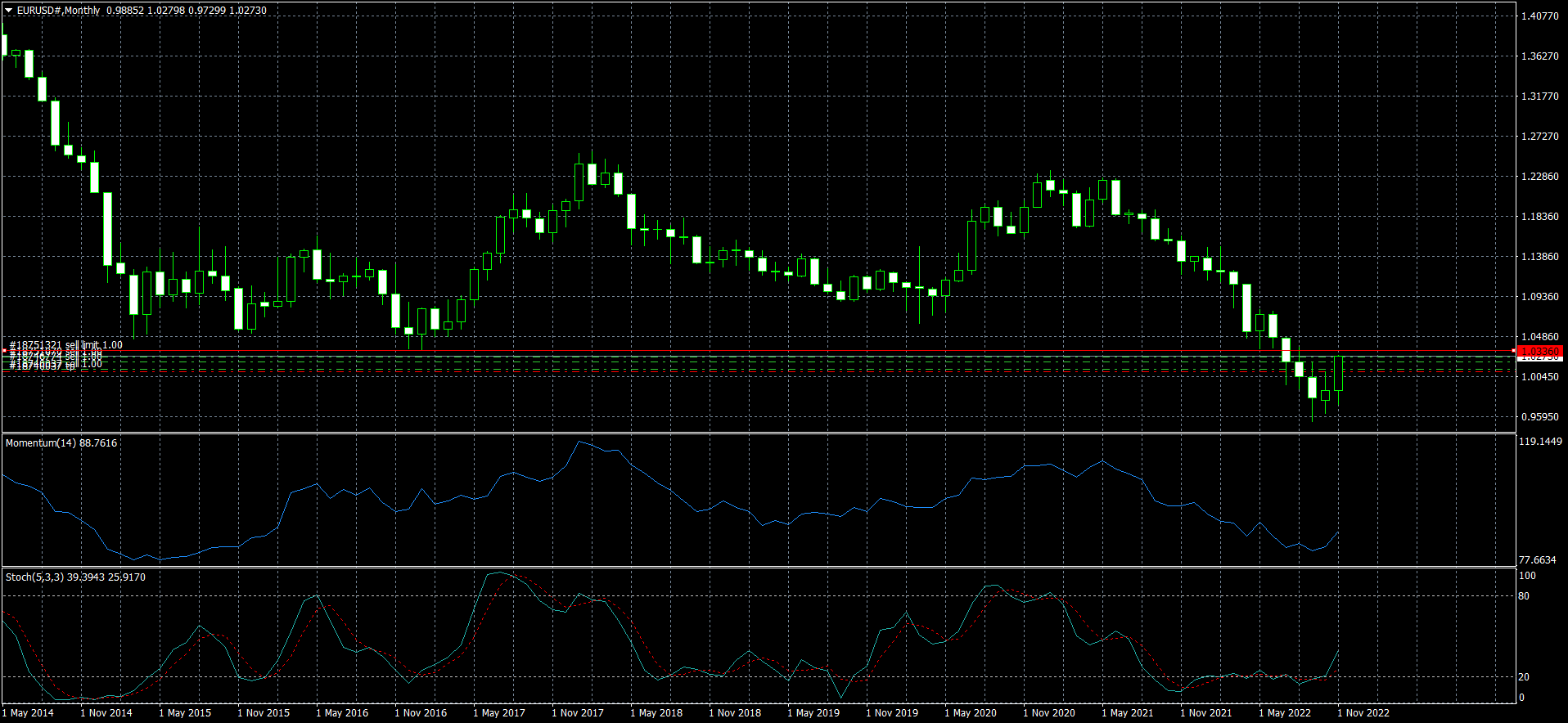Click the 1 May 2021 date label
1568x723 pixels.
[x=1128, y=713]
